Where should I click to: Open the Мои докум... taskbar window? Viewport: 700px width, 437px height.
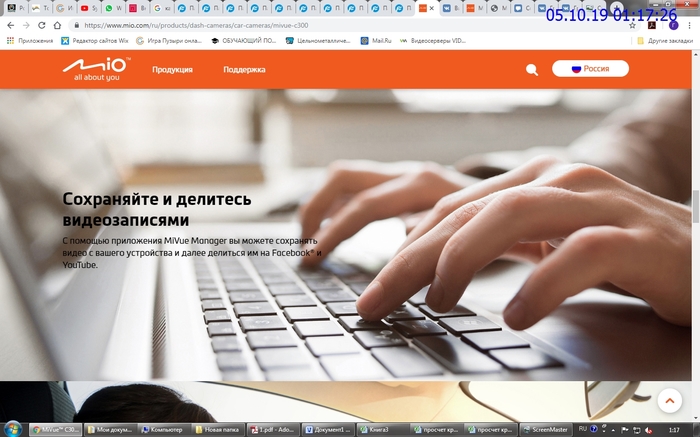tap(110, 429)
